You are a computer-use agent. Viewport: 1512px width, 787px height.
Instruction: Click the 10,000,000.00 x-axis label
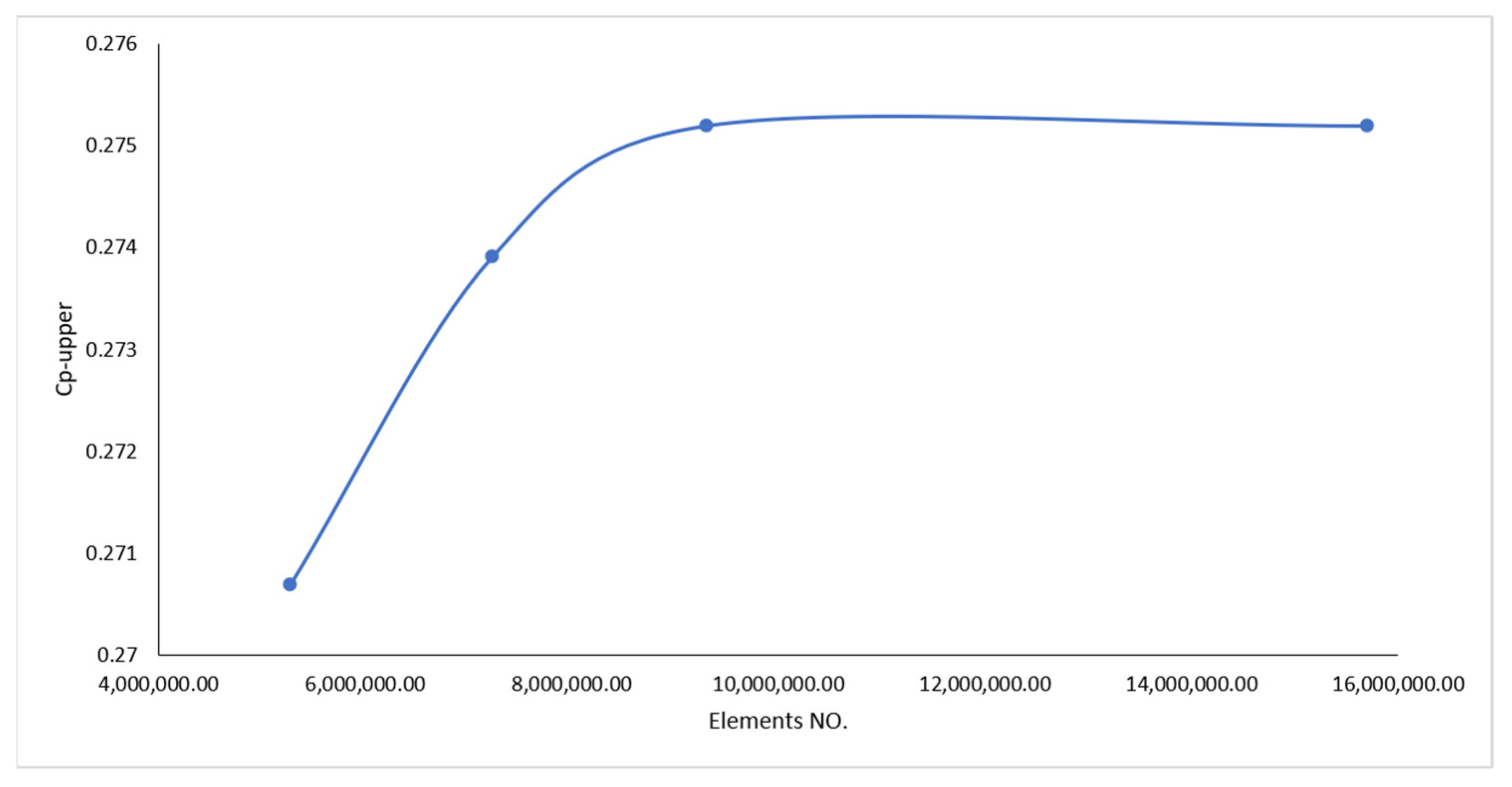click(x=778, y=683)
